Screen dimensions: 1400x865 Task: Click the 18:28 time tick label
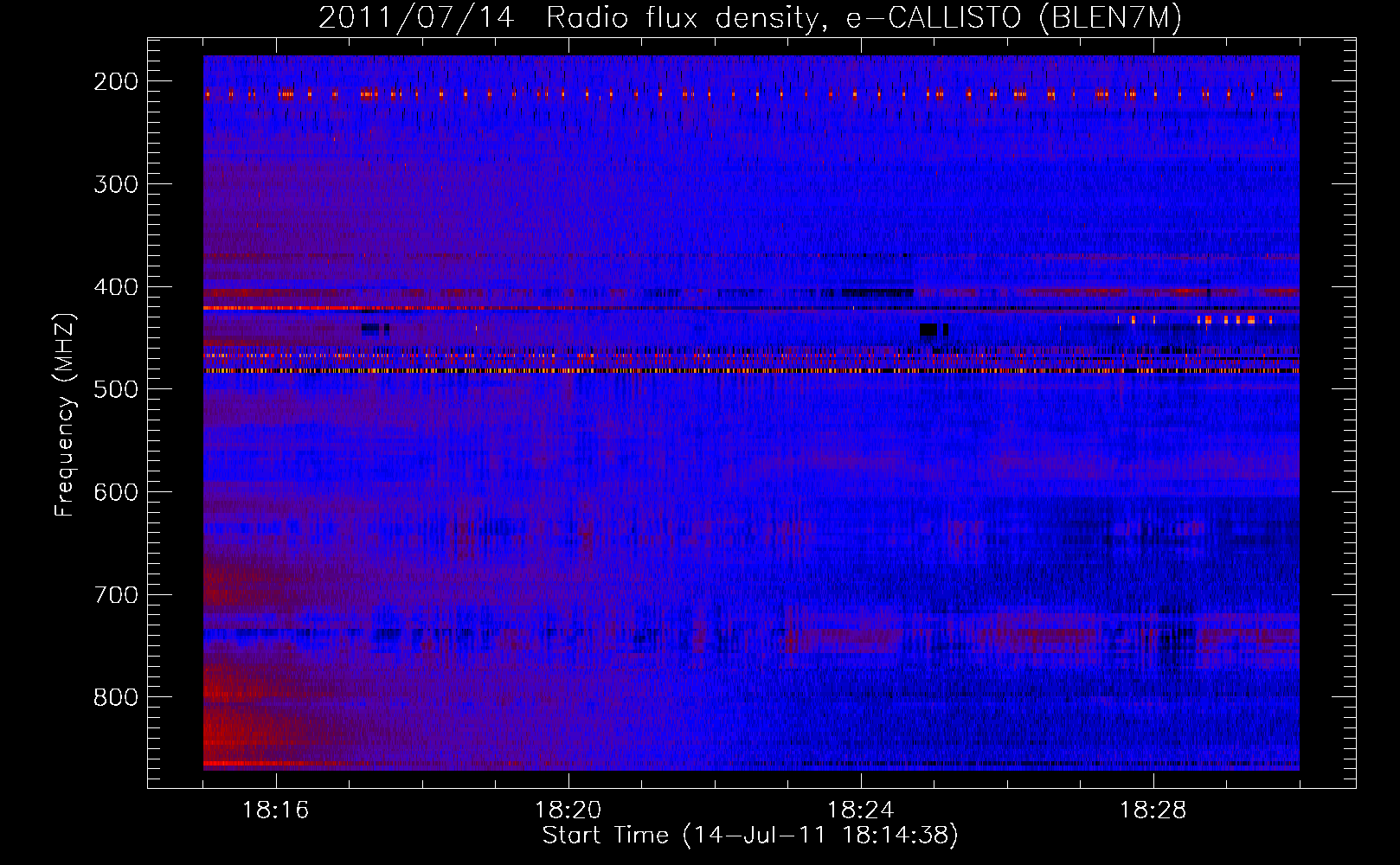click(x=1153, y=811)
